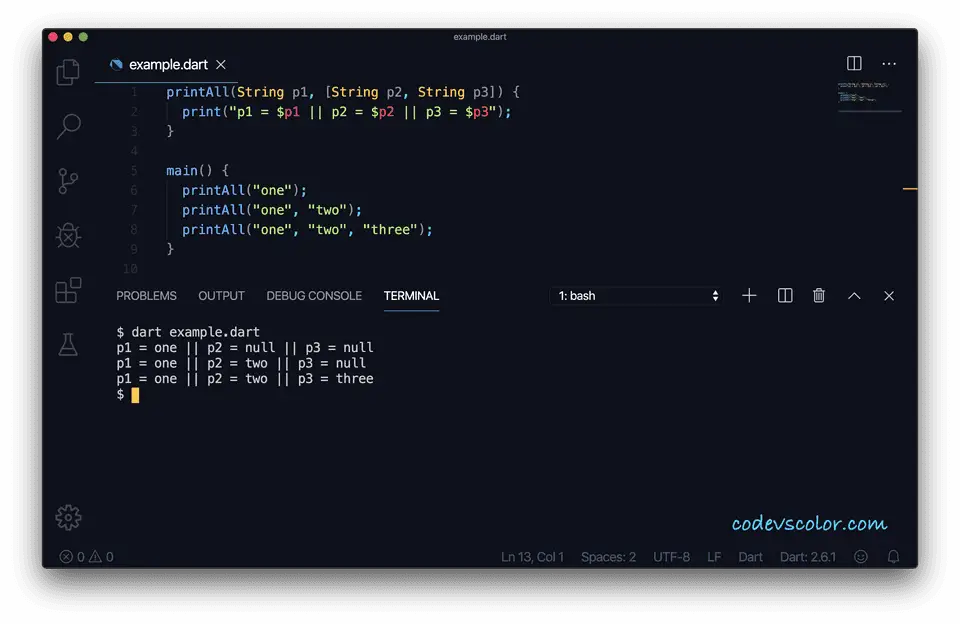
Task: Kill the terminal with the trash icon
Action: pyautogui.click(x=819, y=296)
